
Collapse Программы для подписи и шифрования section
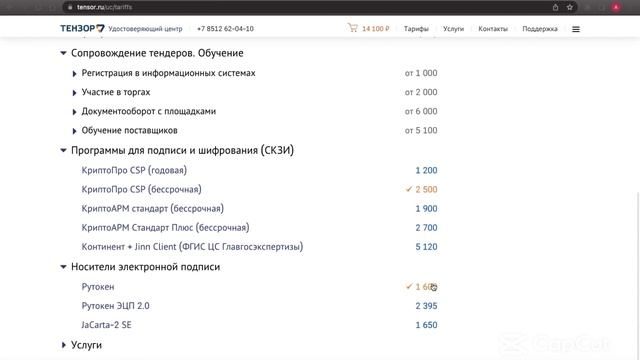63,150
